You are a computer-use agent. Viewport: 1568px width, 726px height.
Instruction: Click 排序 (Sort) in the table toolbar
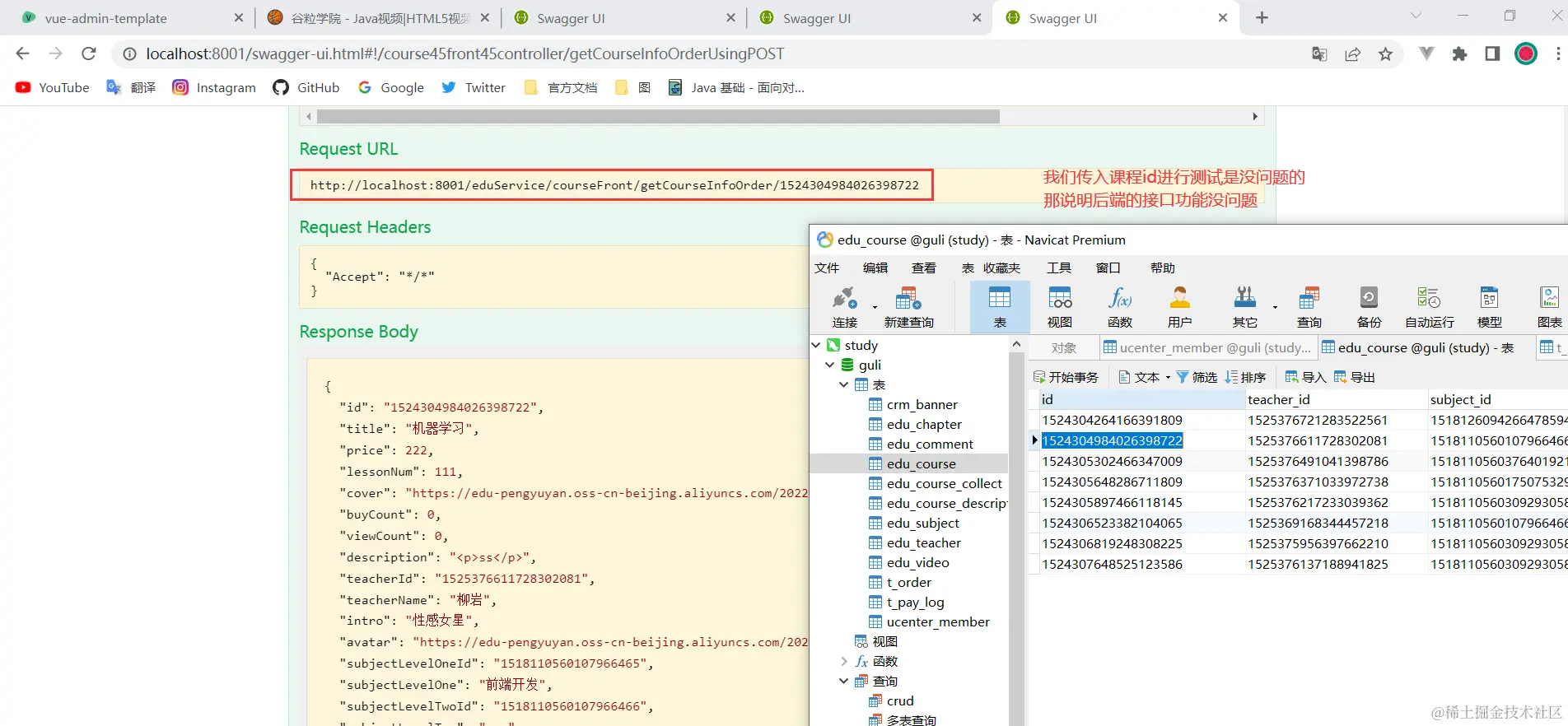tap(1245, 377)
